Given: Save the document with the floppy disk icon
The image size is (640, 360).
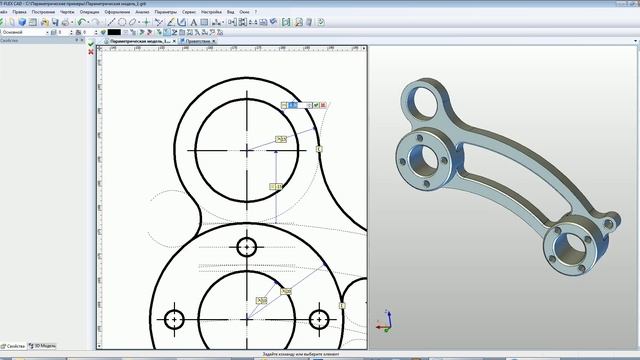Looking at the screenshot, I should click(x=55, y=22).
